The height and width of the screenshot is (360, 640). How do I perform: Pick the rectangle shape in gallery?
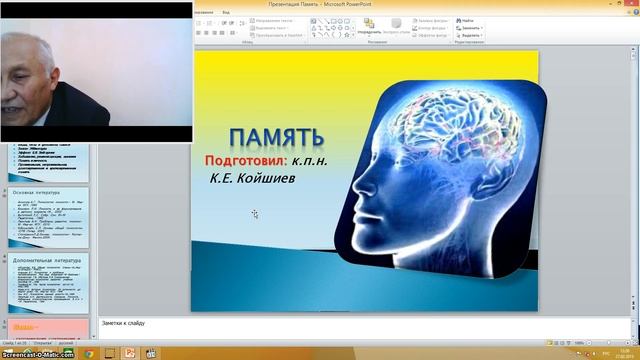(x=333, y=21)
